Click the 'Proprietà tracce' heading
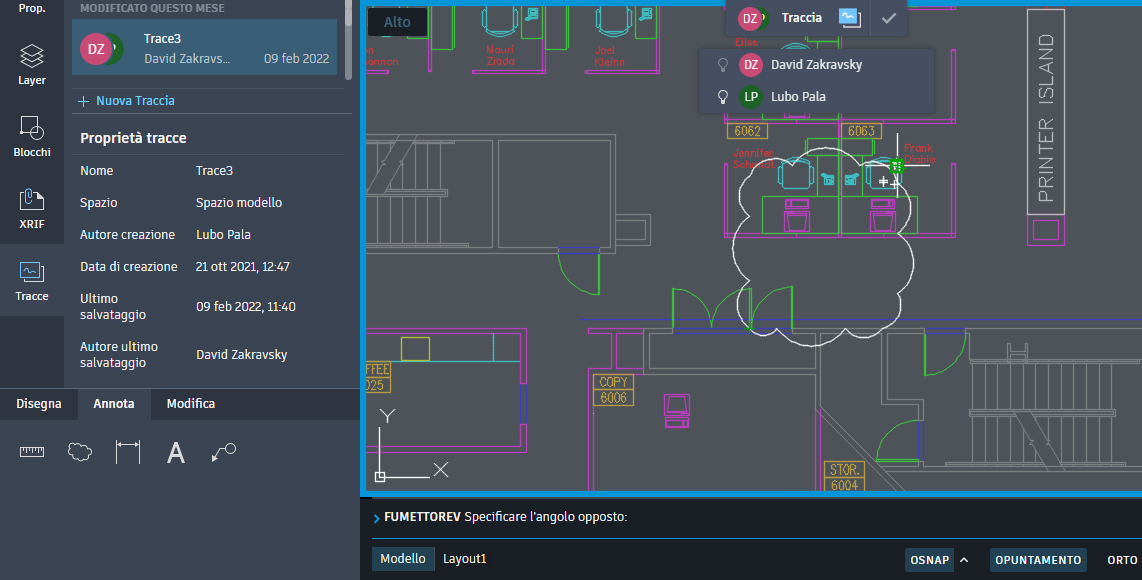Viewport: 1142px width, 580px height. tap(133, 138)
